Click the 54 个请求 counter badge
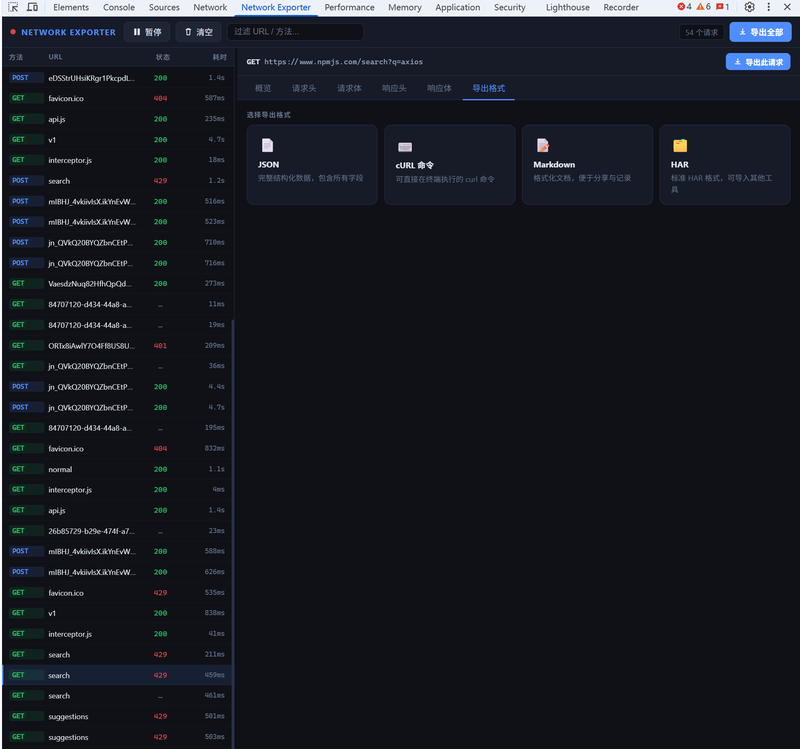Screen dimensions: 800x749 (x=701, y=32)
